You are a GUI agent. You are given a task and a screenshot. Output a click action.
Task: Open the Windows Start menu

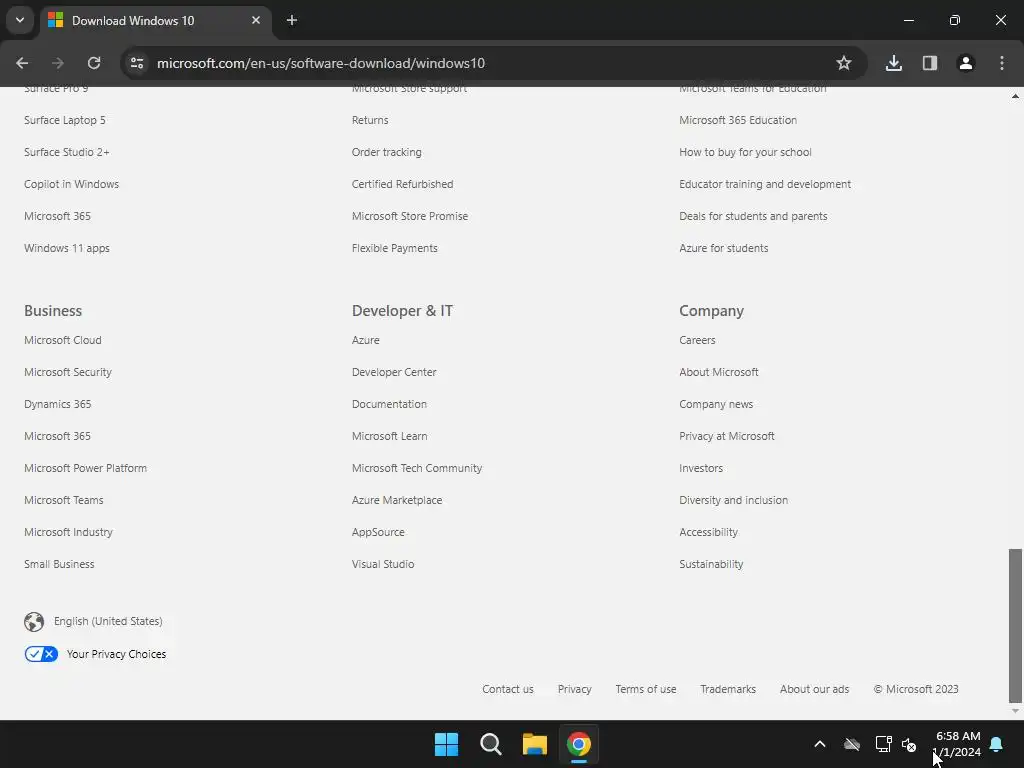pos(447,744)
